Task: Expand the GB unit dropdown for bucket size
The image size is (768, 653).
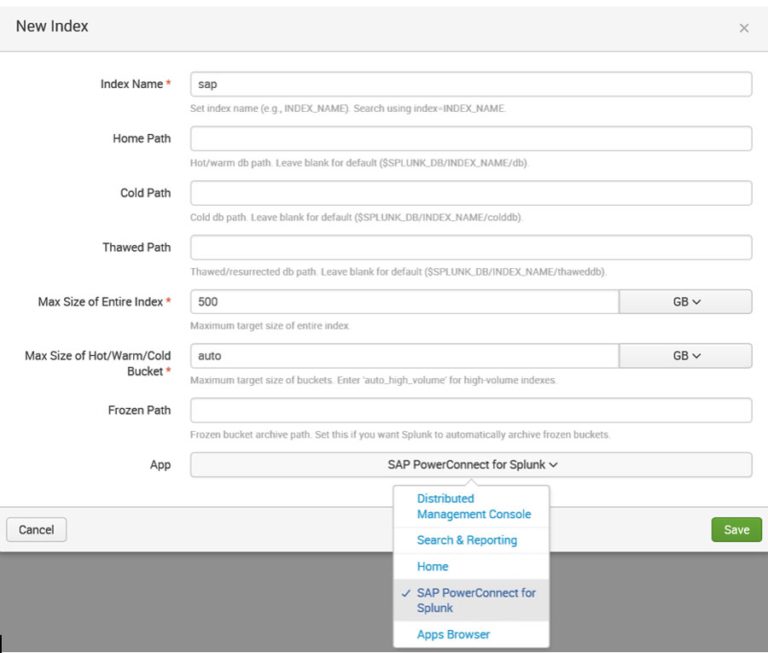Action: click(x=686, y=355)
